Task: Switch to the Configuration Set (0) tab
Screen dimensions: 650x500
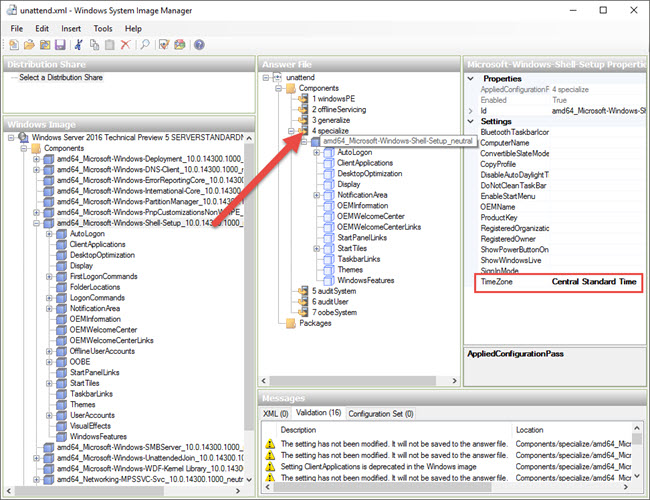Action: pyautogui.click(x=381, y=414)
